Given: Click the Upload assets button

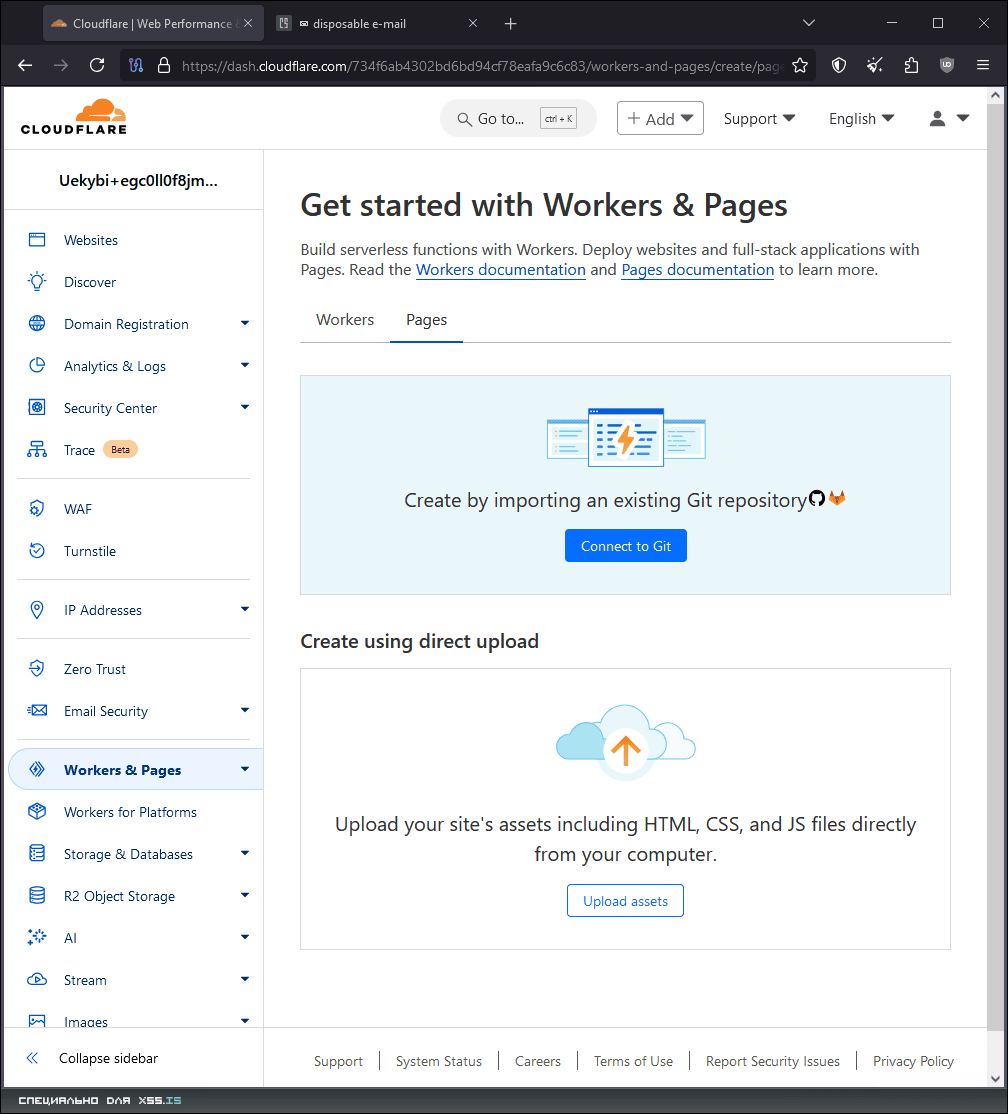Looking at the screenshot, I should coord(625,901).
